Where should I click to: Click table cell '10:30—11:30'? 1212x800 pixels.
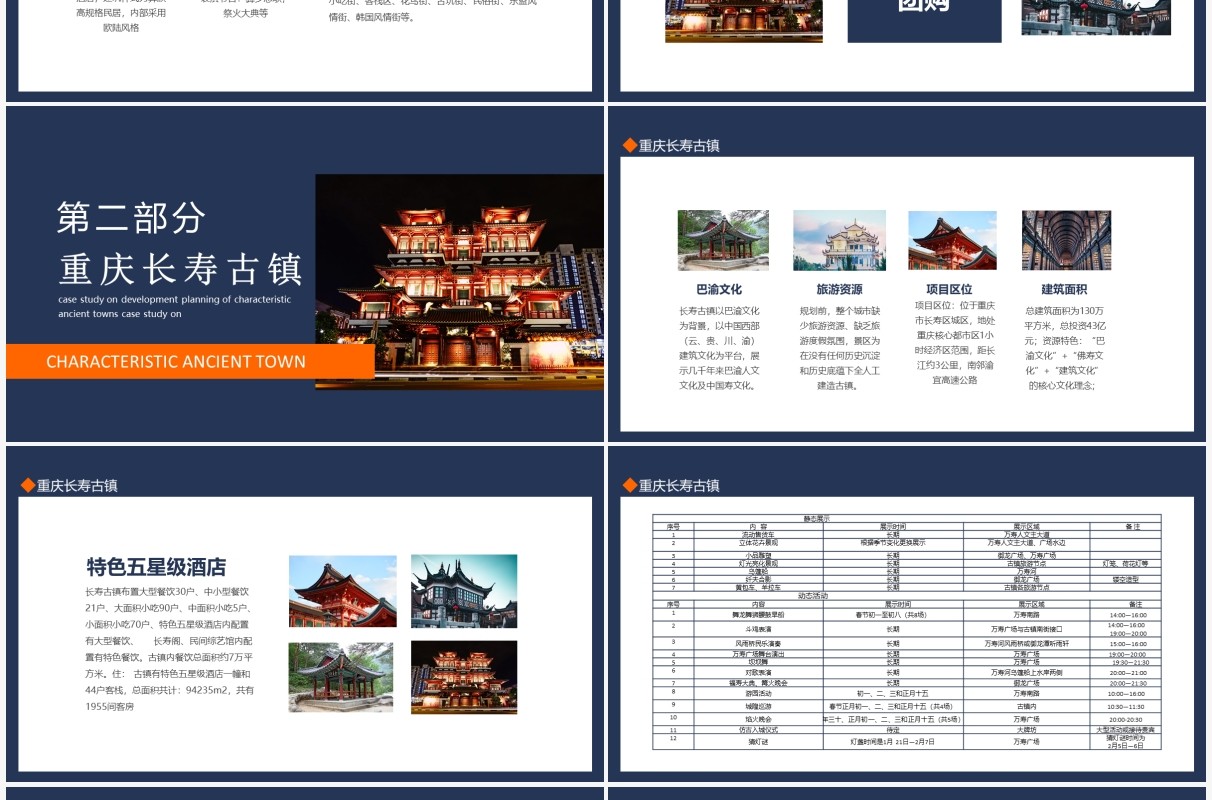pyautogui.click(x=1125, y=706)
